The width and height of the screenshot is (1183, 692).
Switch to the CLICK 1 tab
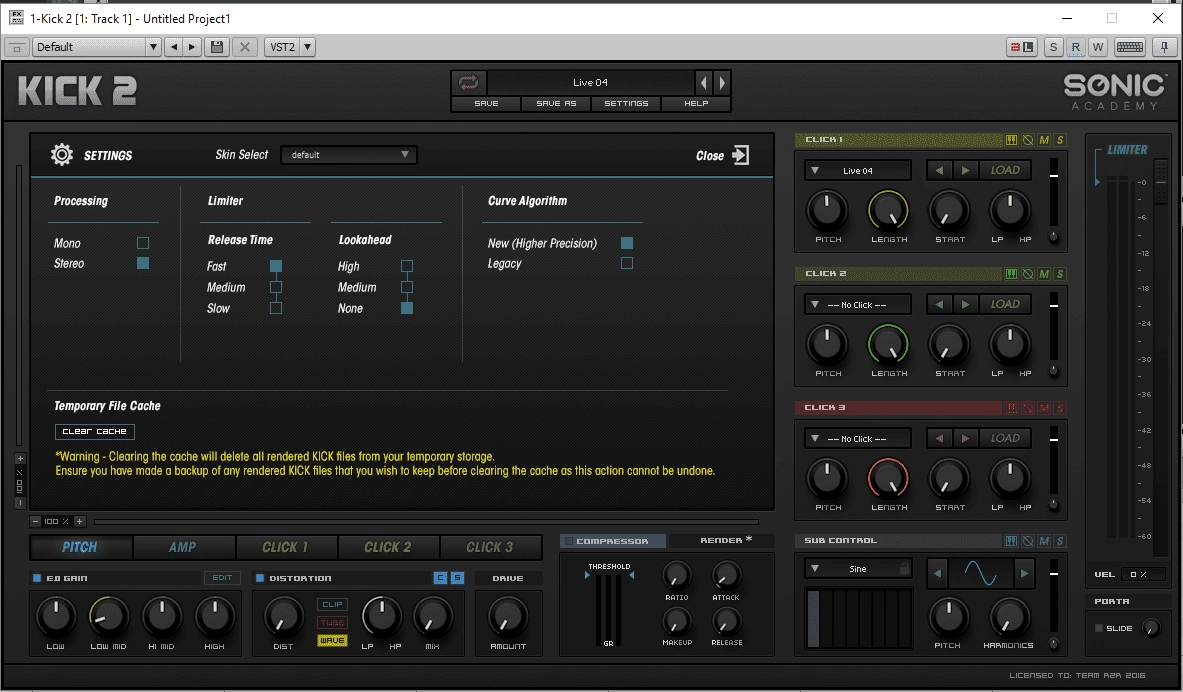pos(285,547)
